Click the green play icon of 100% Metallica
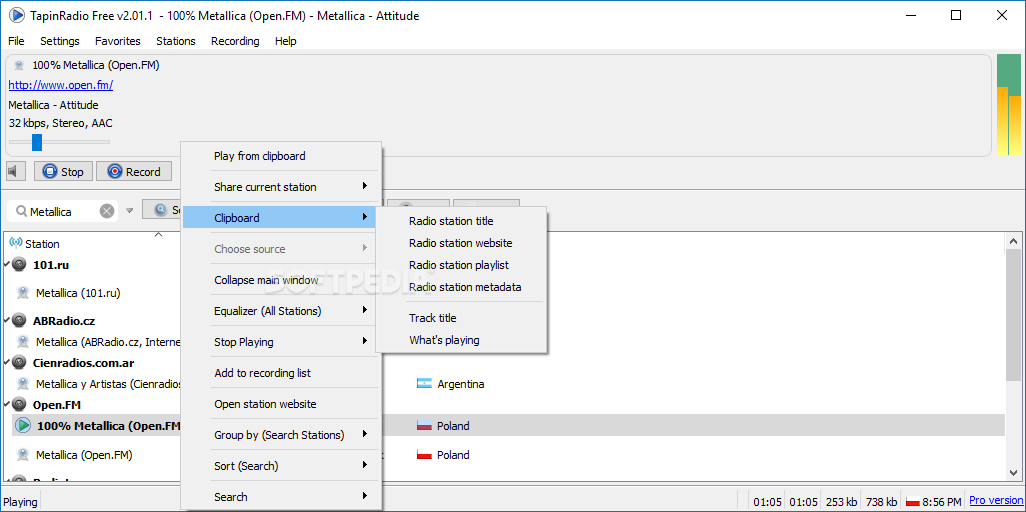1026x512 pixels. coord(23,426)
